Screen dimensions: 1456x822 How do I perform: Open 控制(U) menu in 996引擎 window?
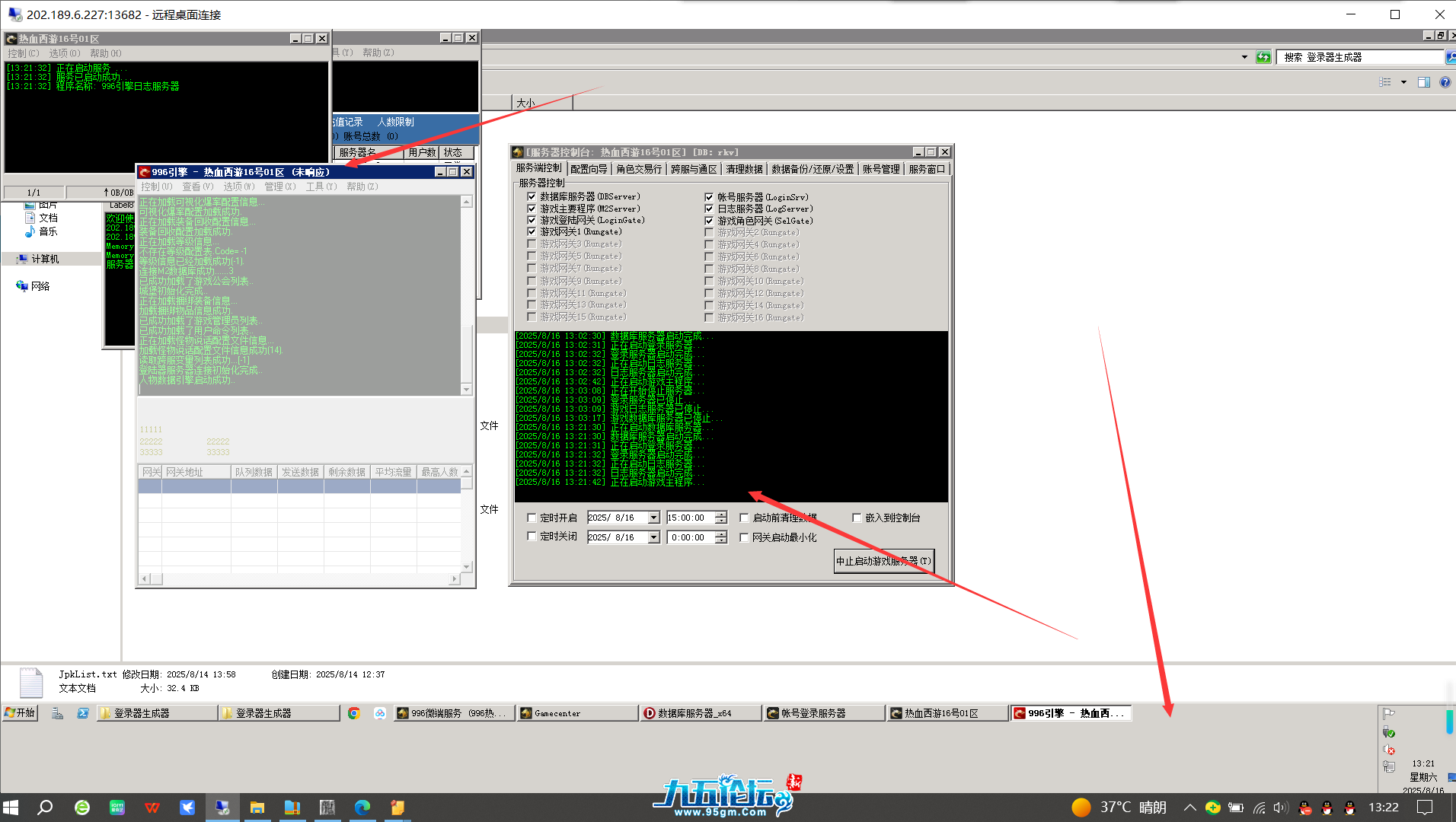(x=156, y=186)
